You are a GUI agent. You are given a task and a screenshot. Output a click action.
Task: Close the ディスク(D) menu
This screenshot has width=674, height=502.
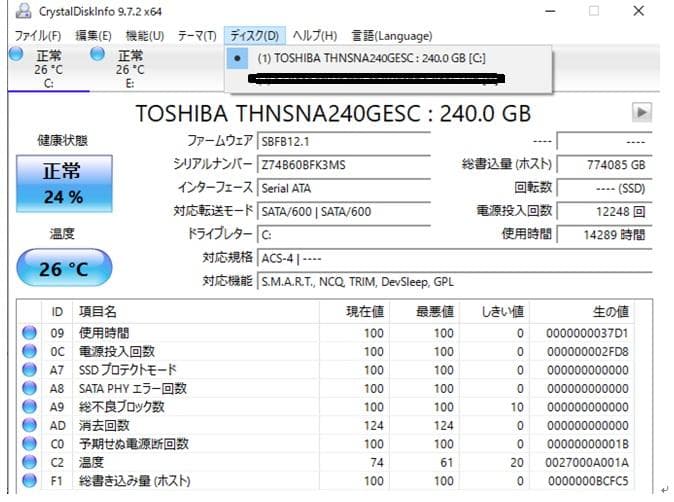(x=254, y=36)
